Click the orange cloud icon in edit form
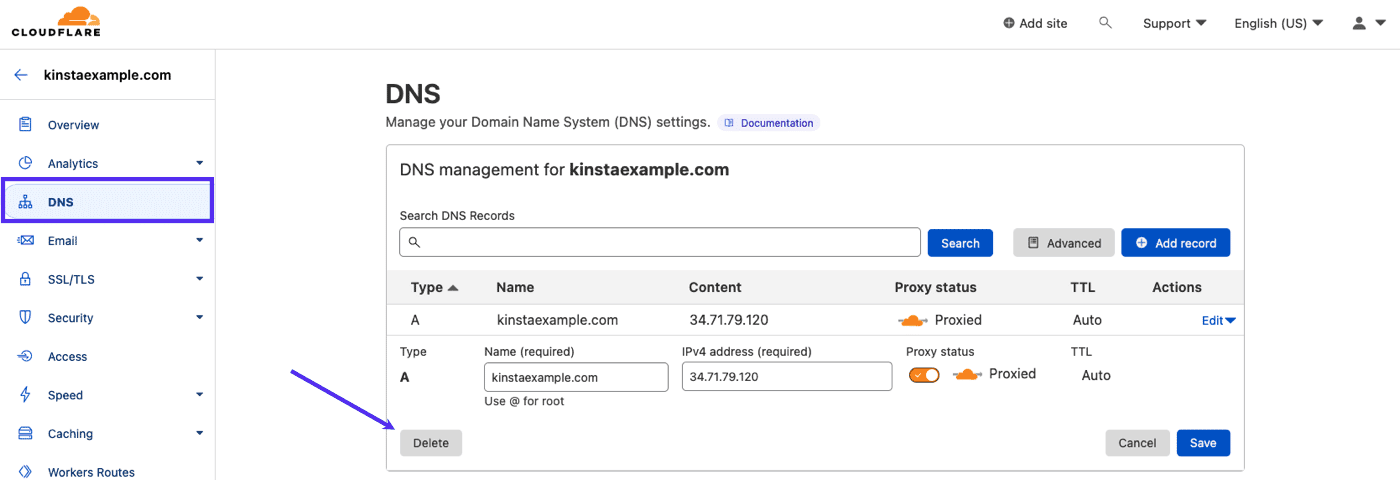1400x480 pixels. [x=967, y=374]
